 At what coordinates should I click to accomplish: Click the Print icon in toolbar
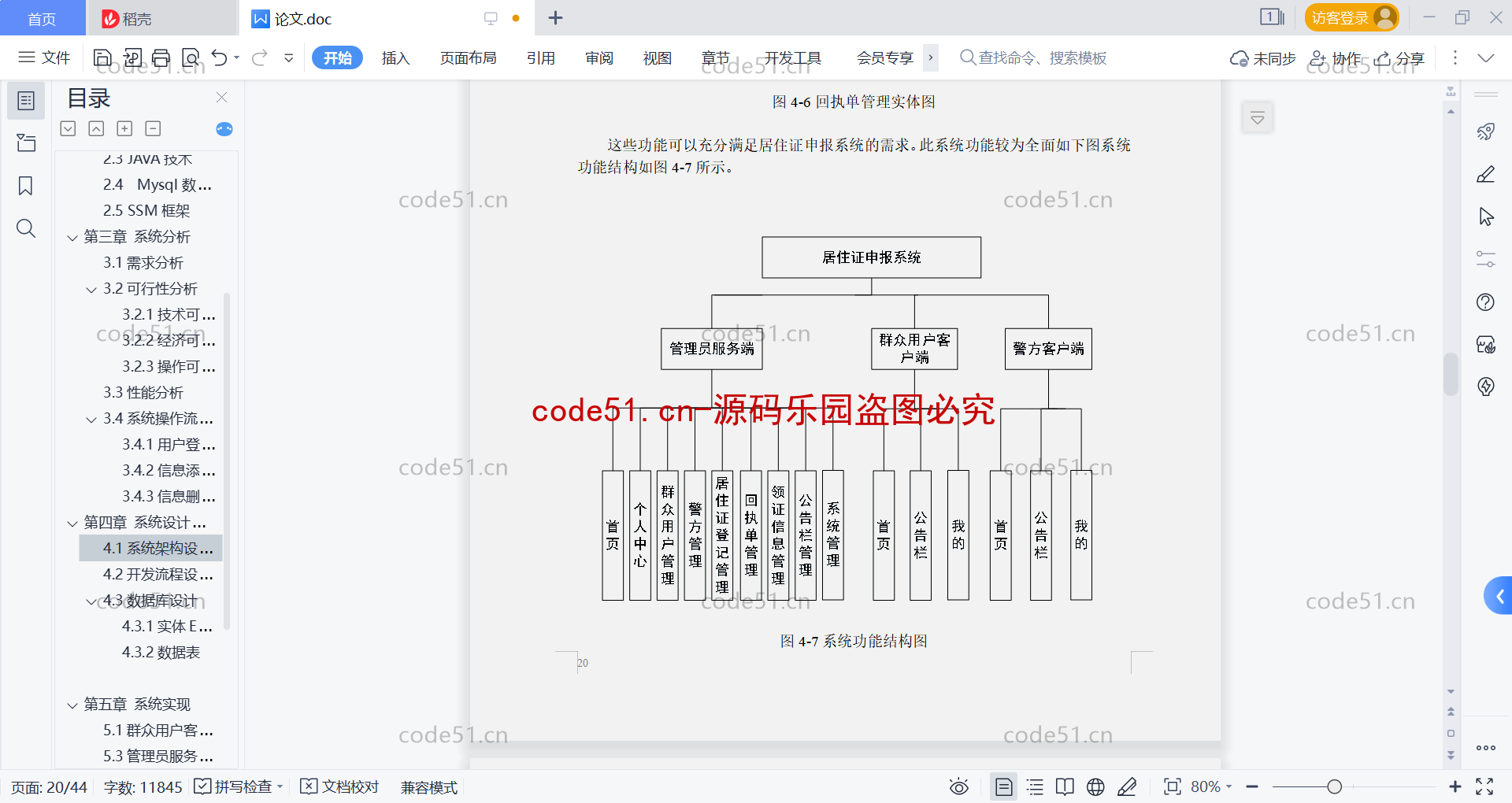[x=161, y=57]
